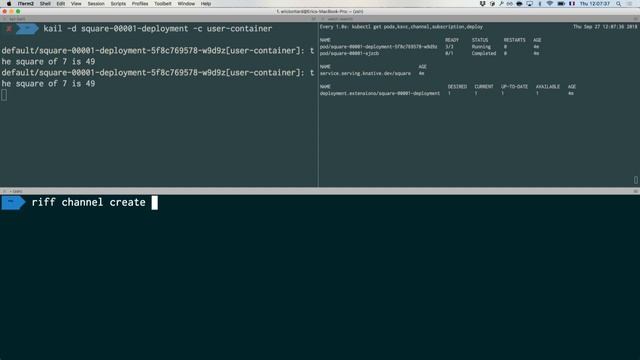Click the watch timestamp 'Thu Sep 27' text
This screenshot has width=640, height=360.
tap(605, 27)
